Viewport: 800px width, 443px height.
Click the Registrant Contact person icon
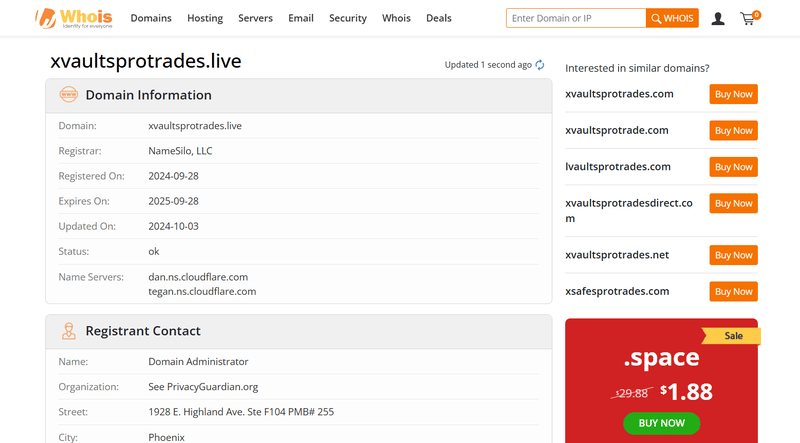(68, 331)
